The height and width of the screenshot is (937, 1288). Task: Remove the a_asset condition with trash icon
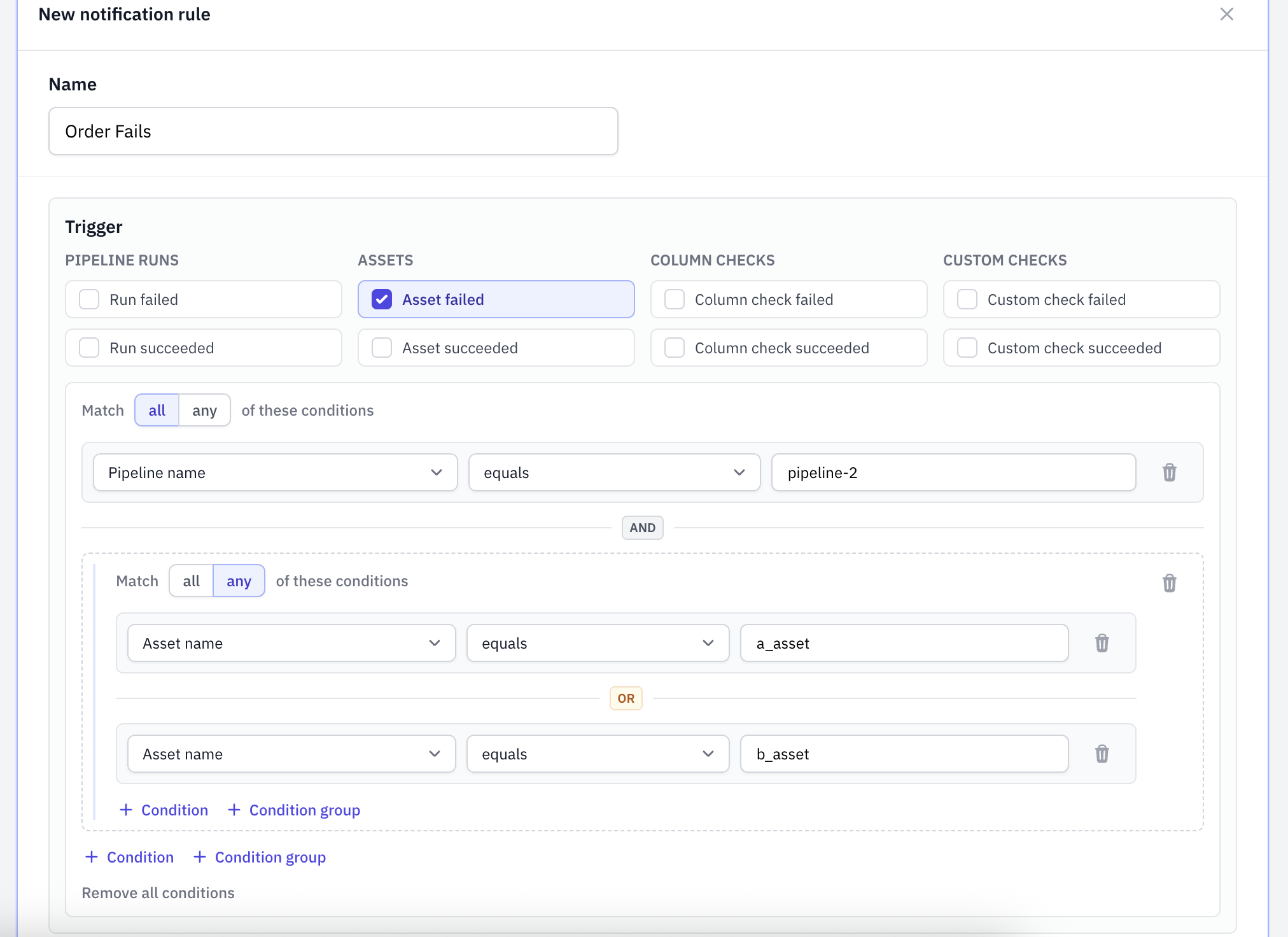click(1102, 643)
